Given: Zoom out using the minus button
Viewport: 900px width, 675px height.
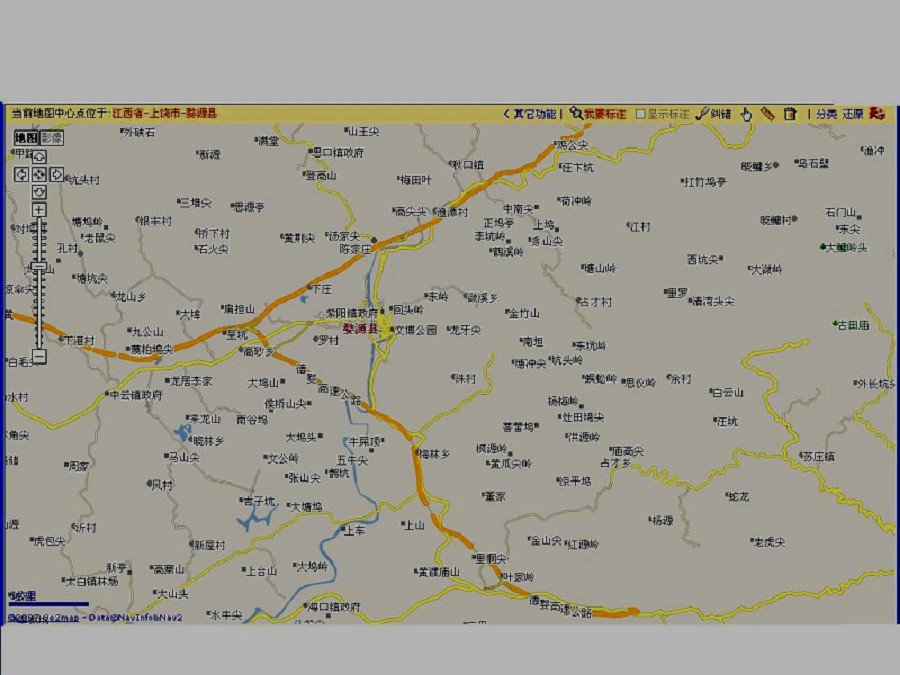Looking at the screenshot, I should tap(39, 356).
